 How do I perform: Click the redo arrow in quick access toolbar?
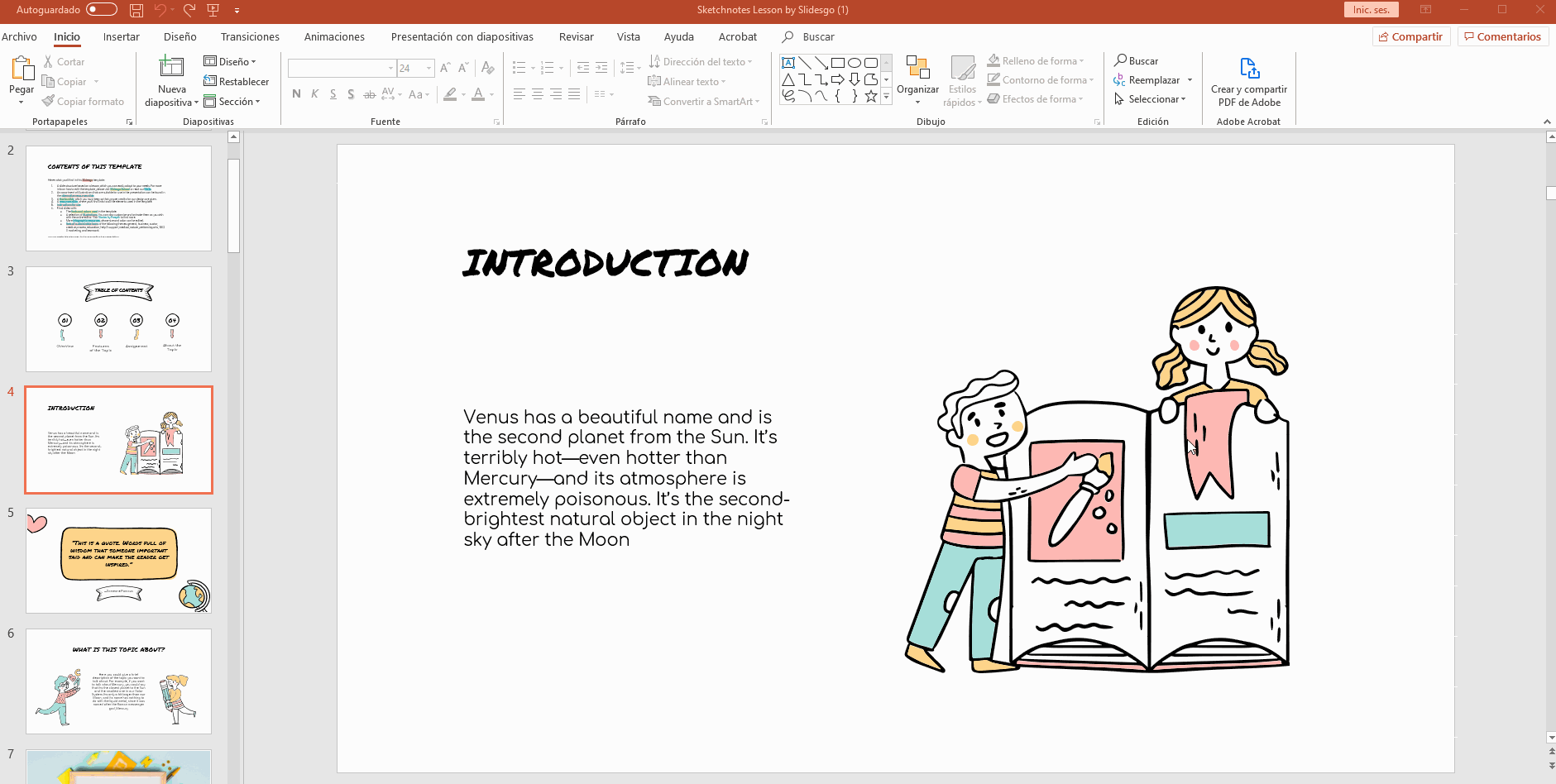pyautogui.click(x=189, y=10)
